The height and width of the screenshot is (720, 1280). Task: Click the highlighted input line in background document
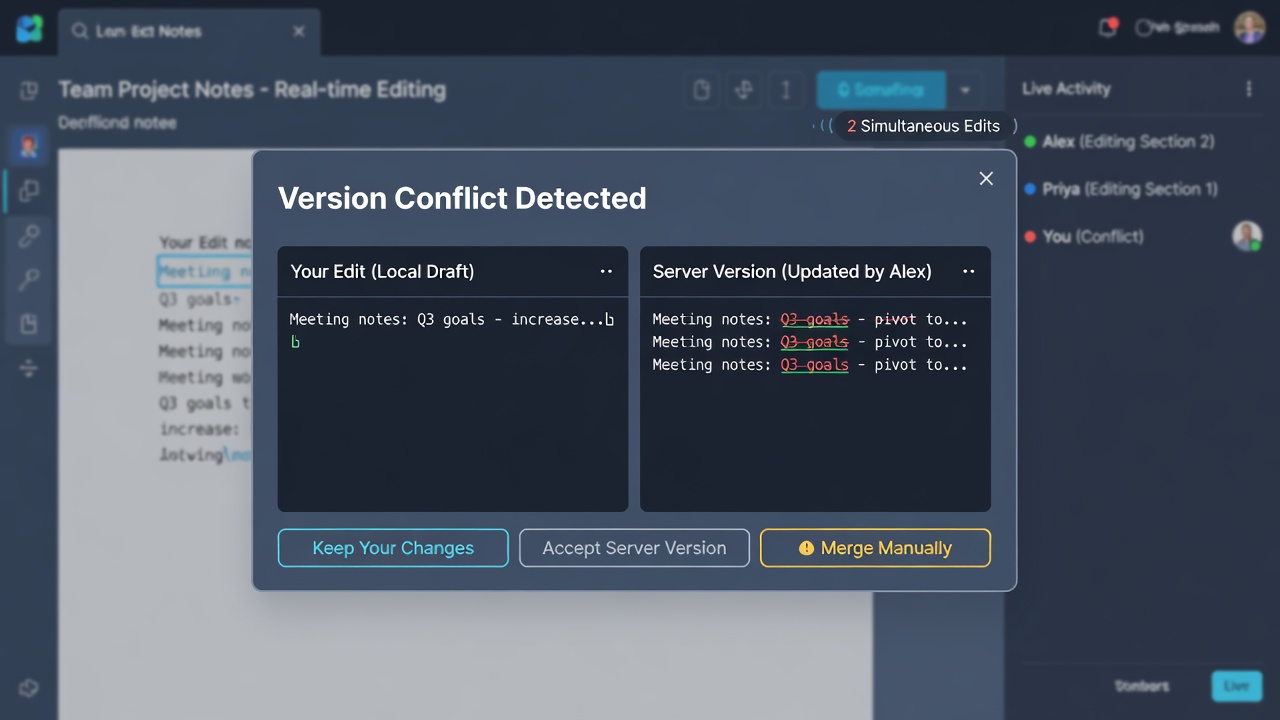tap(205, 271)
